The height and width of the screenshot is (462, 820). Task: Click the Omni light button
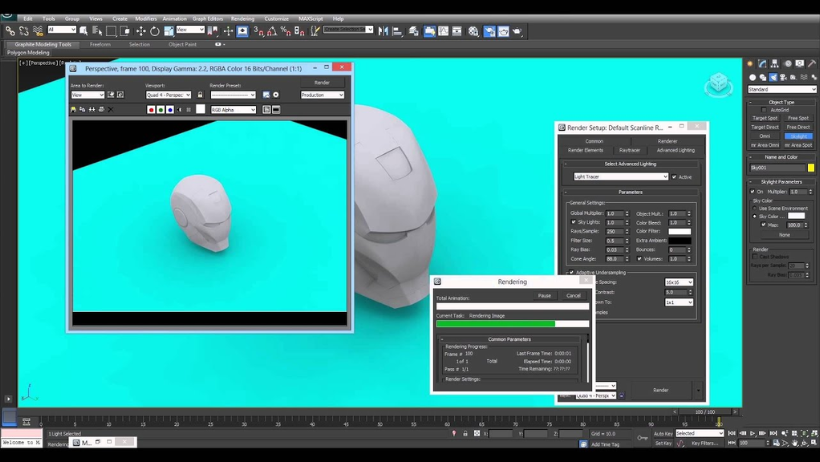[x=765, y=136]
